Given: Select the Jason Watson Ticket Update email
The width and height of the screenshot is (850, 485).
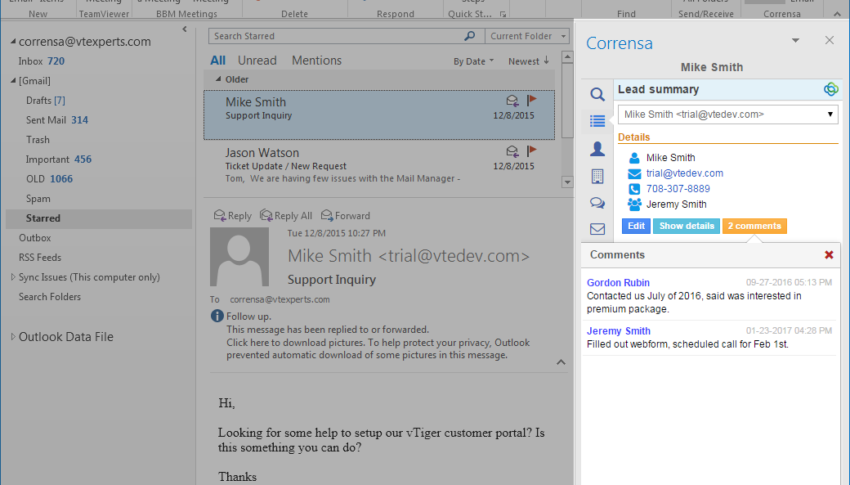Looking at the screenshot, I should 379,165.
